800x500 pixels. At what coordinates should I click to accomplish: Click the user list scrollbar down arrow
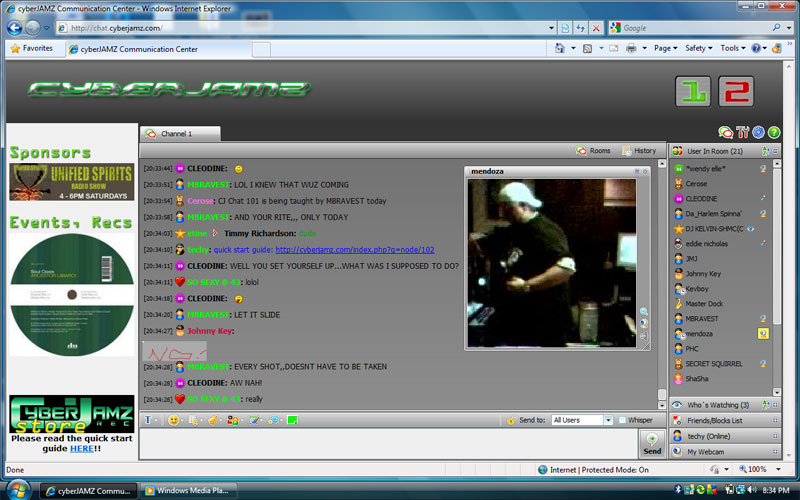[x=777, y=392]
